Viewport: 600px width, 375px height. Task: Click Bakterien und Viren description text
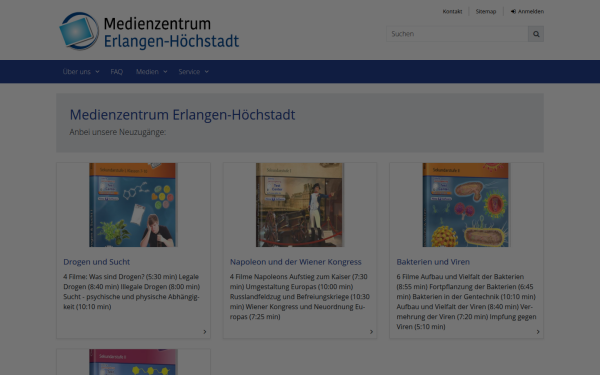coord(466,302)
